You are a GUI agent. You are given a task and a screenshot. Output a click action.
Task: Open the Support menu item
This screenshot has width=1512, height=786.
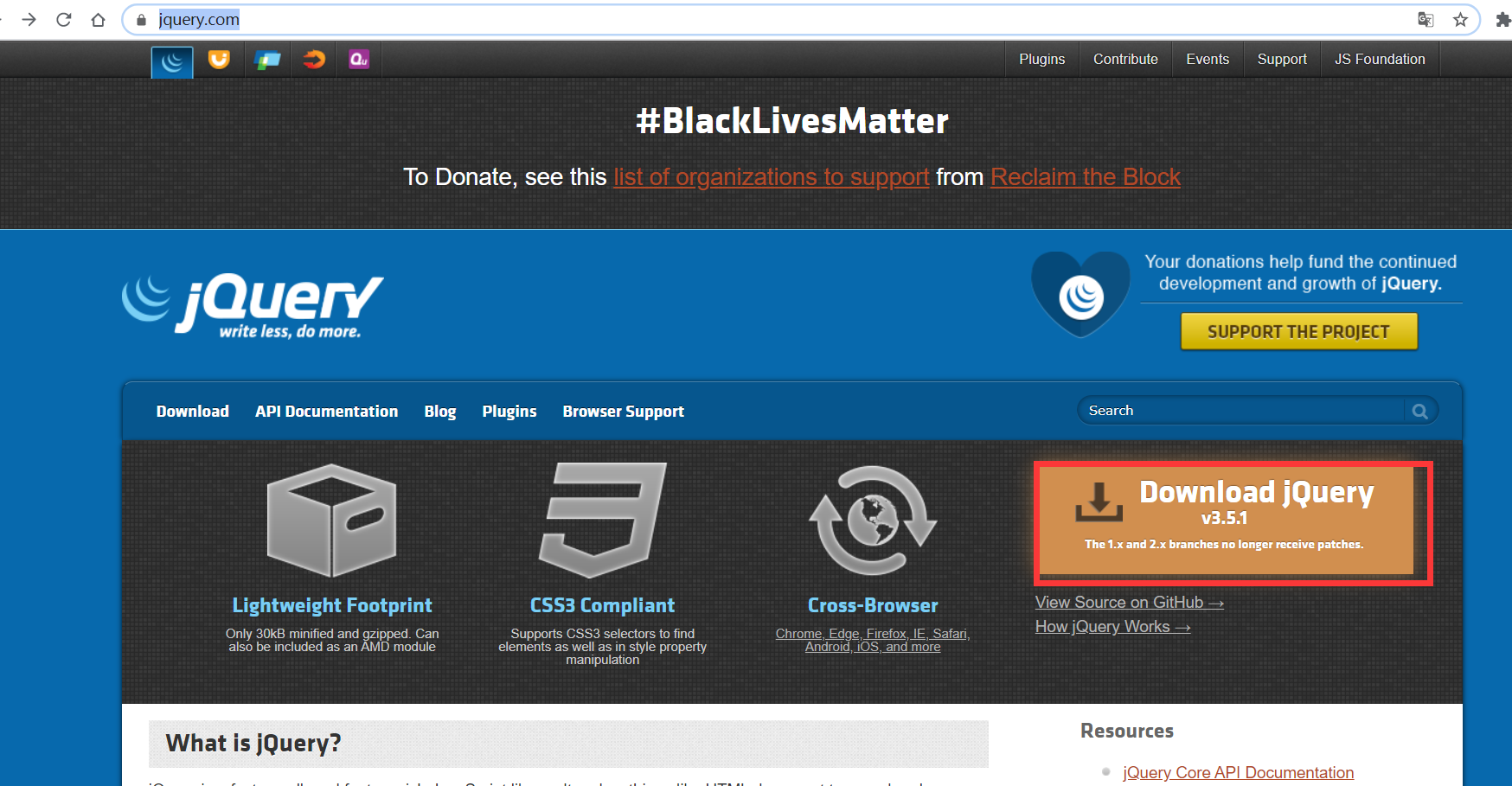click(1282, 59)
